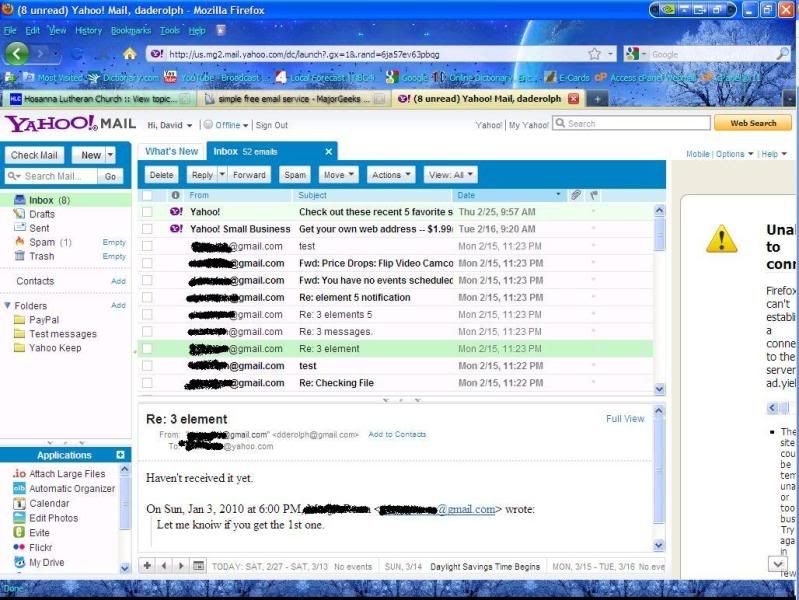Screen dimensions: 799x600
Task: Click the Sign Out link
Action: click(x=272, y=125)
